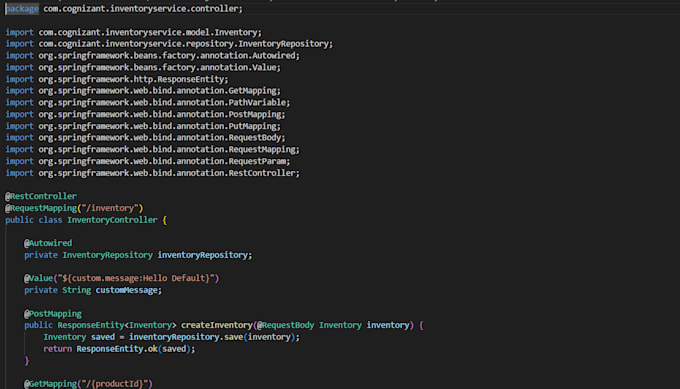Click the RestController import line
This screenshot has height=389, width=680.
click(152, 173)
